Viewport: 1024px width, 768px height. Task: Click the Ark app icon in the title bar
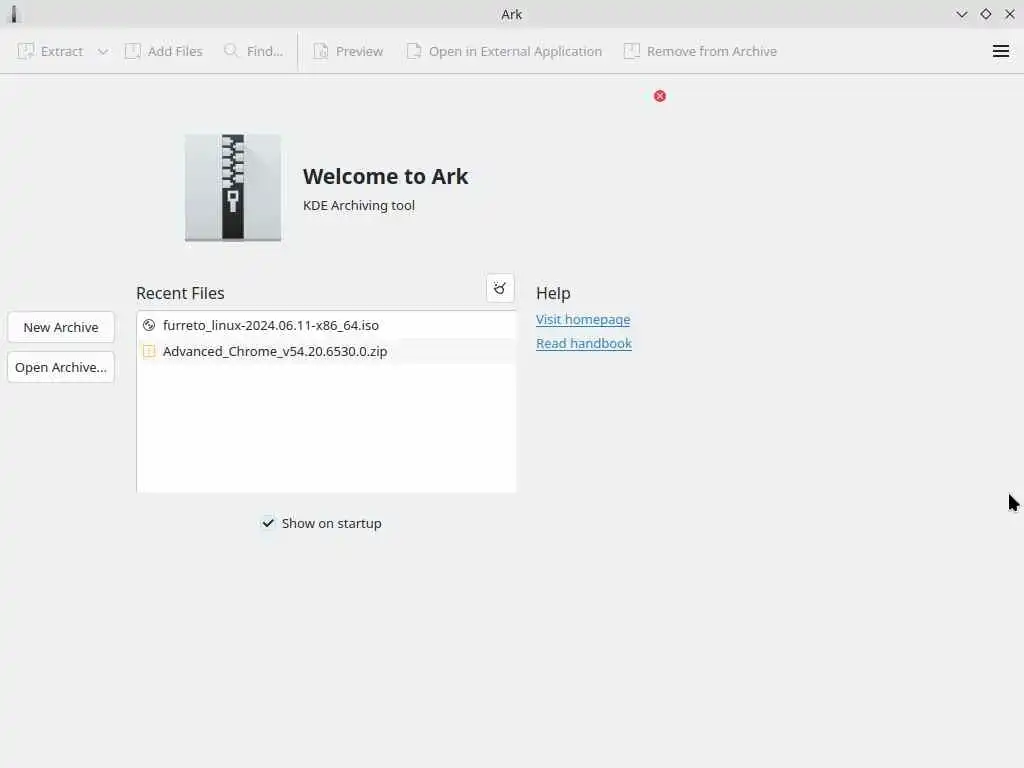[14, 14]
